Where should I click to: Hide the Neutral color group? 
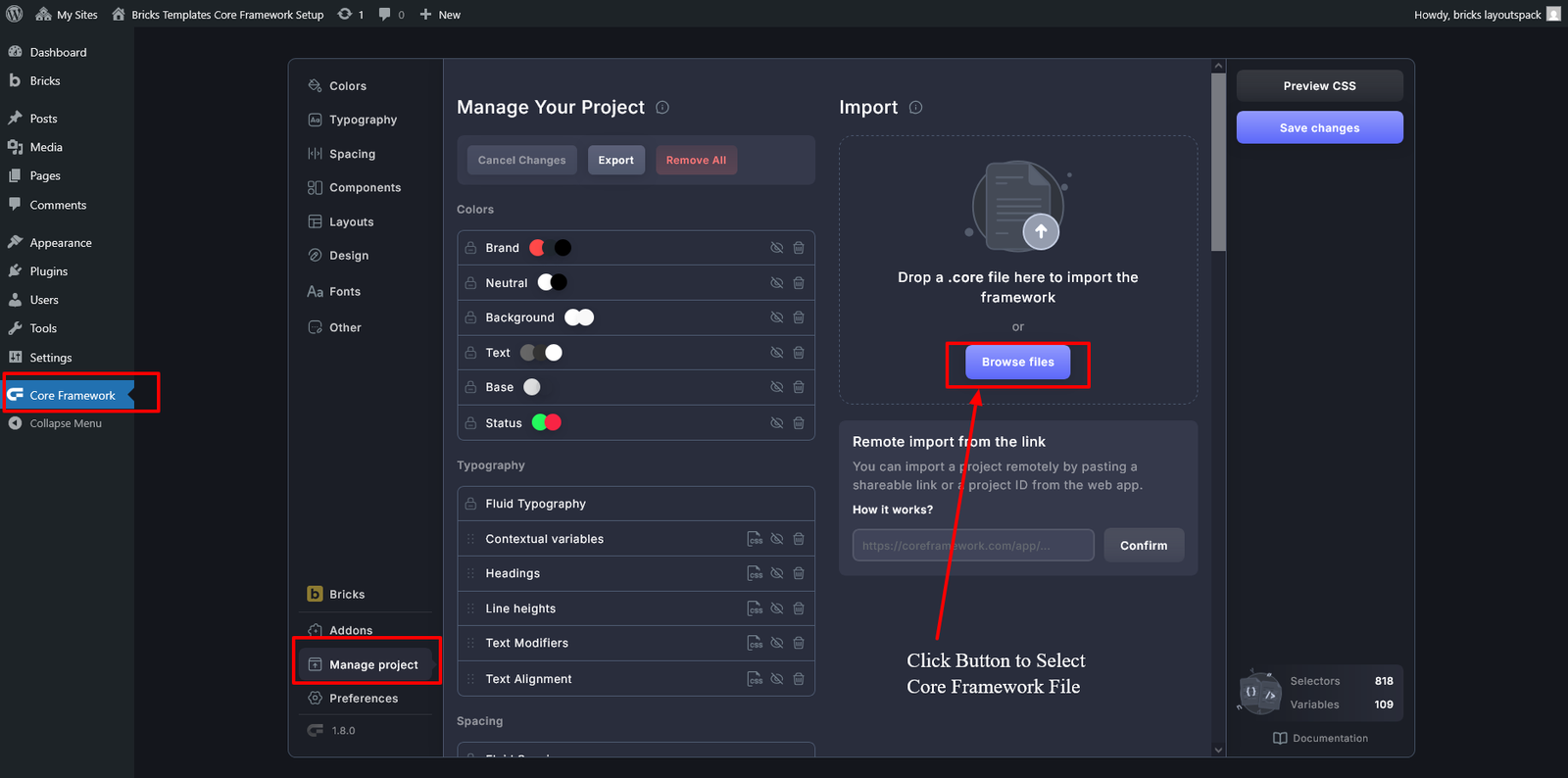776,283
